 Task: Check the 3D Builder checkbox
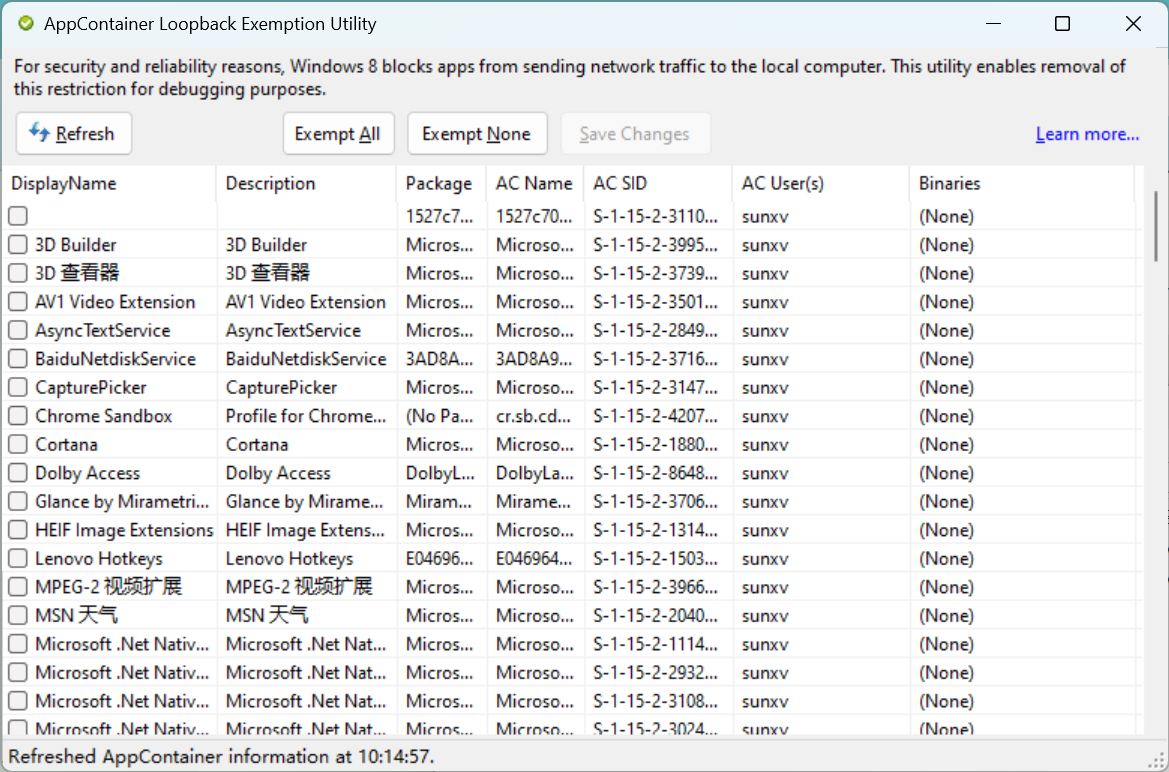coord(18,245)
